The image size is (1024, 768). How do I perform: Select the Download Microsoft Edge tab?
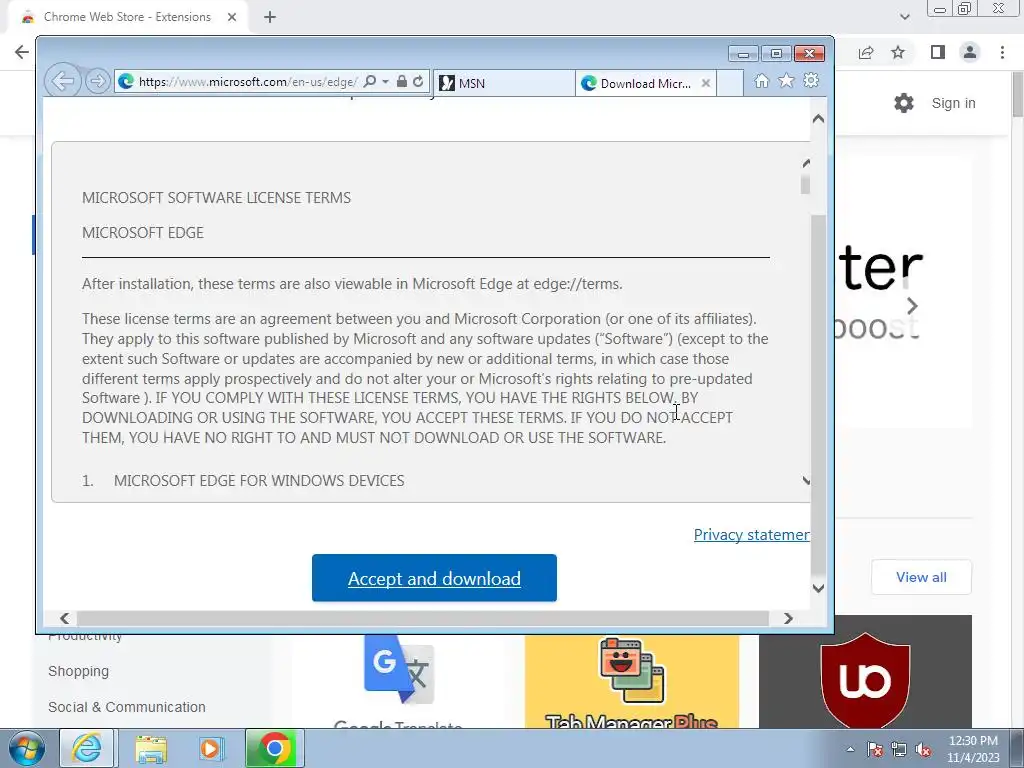tap(645, 83)
